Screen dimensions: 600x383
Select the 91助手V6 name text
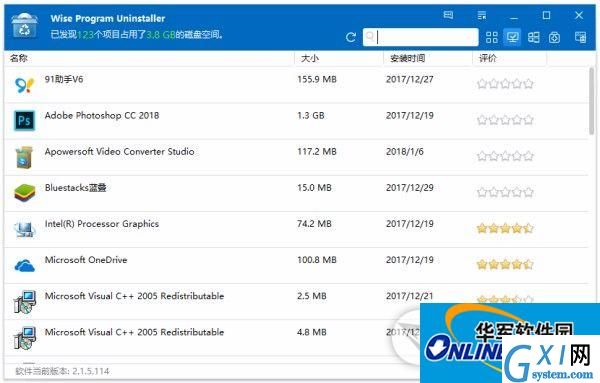[x=64, y=79]
